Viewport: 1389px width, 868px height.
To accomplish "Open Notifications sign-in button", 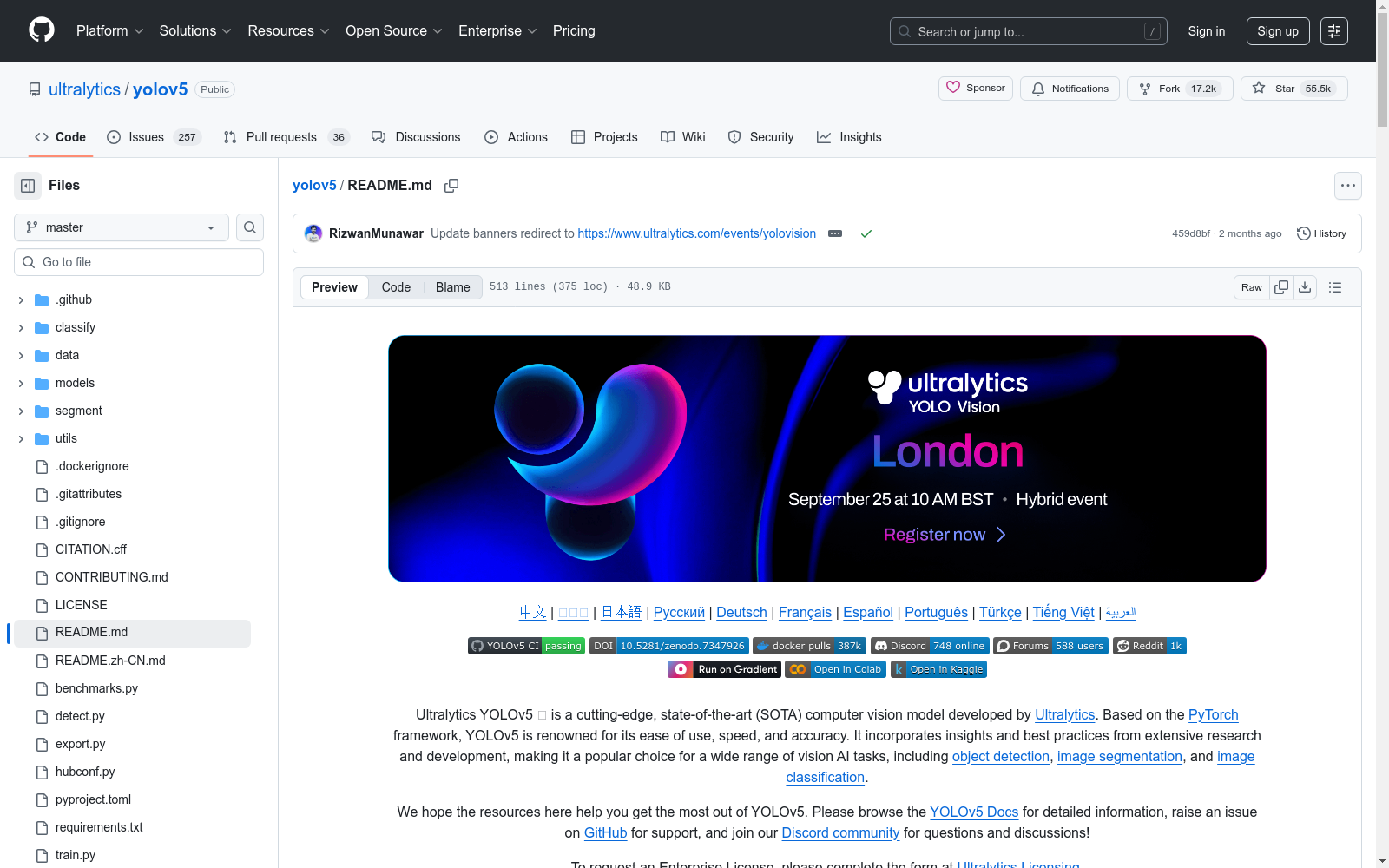I will pos(1070,89).
